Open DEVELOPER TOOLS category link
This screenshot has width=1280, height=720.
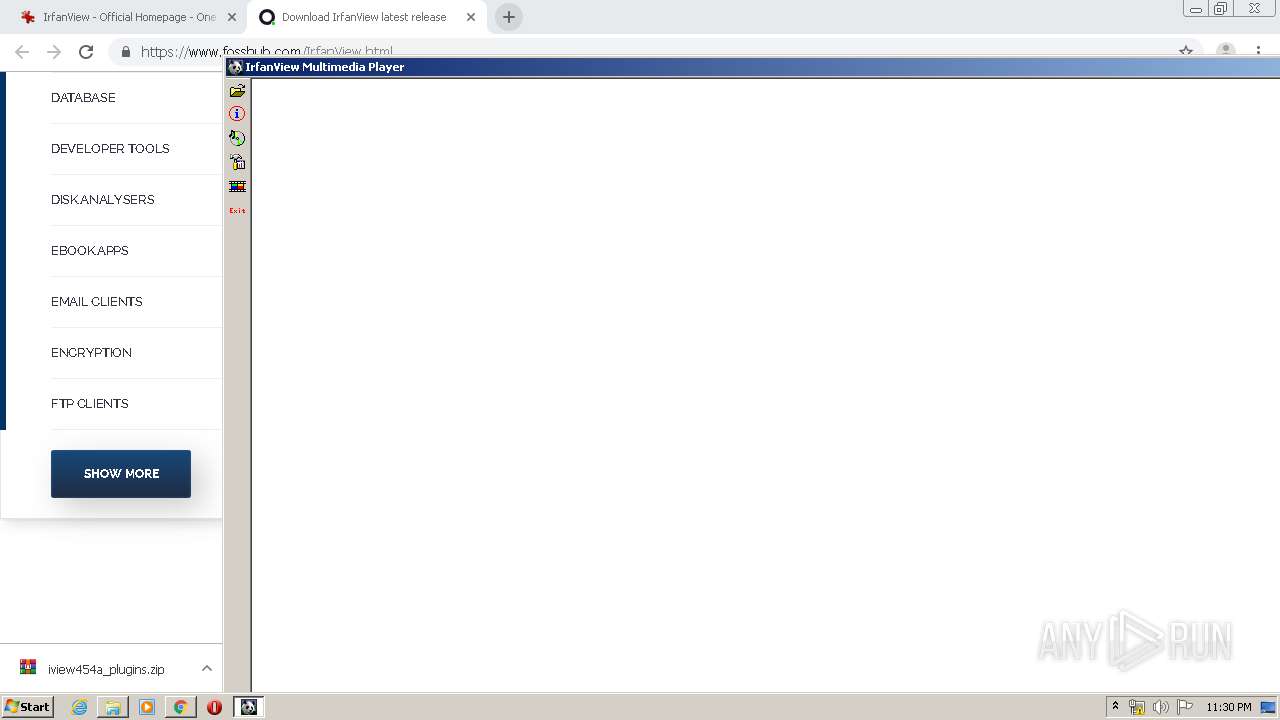click(110, 149)
